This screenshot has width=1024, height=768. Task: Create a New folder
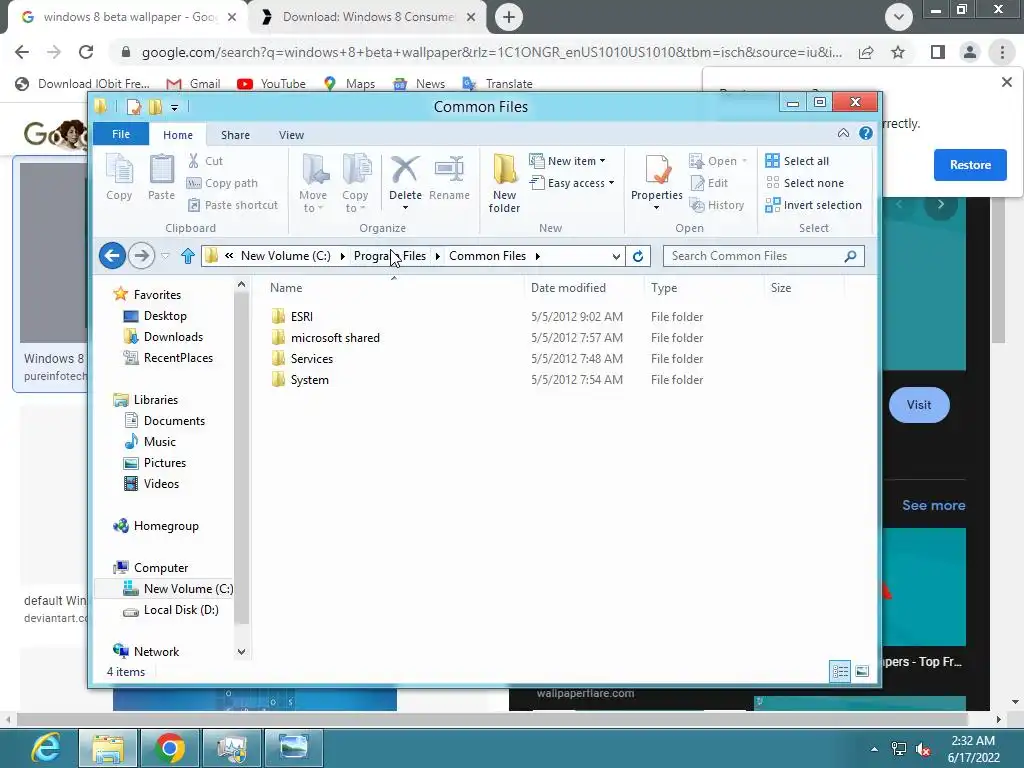pos(504,183)
